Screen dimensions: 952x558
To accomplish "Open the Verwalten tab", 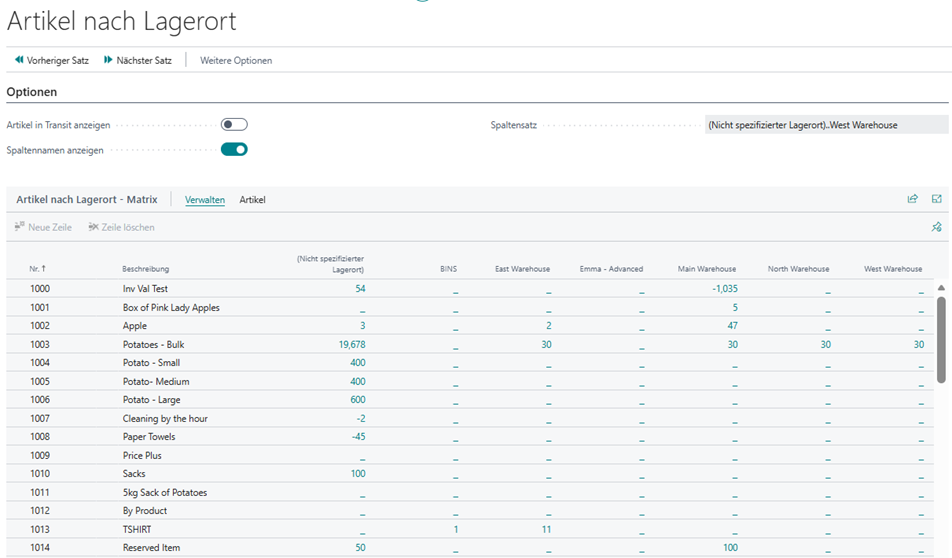I will tap(205, 200).
